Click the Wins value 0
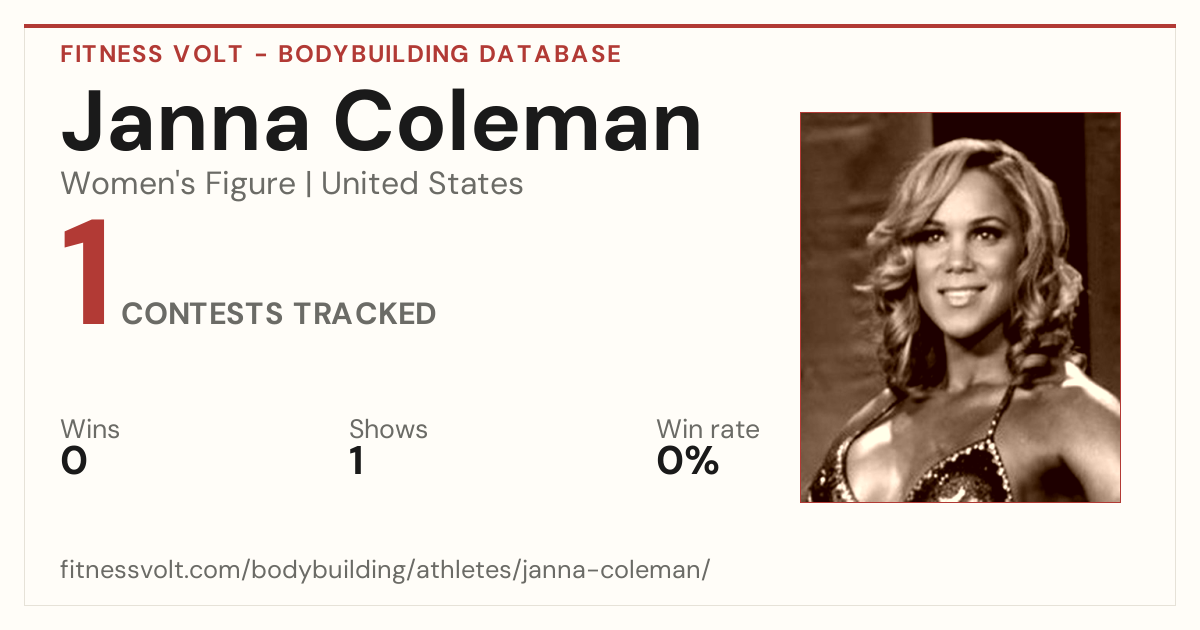This screenshot has width=1200, height=630. pos(74,461)
